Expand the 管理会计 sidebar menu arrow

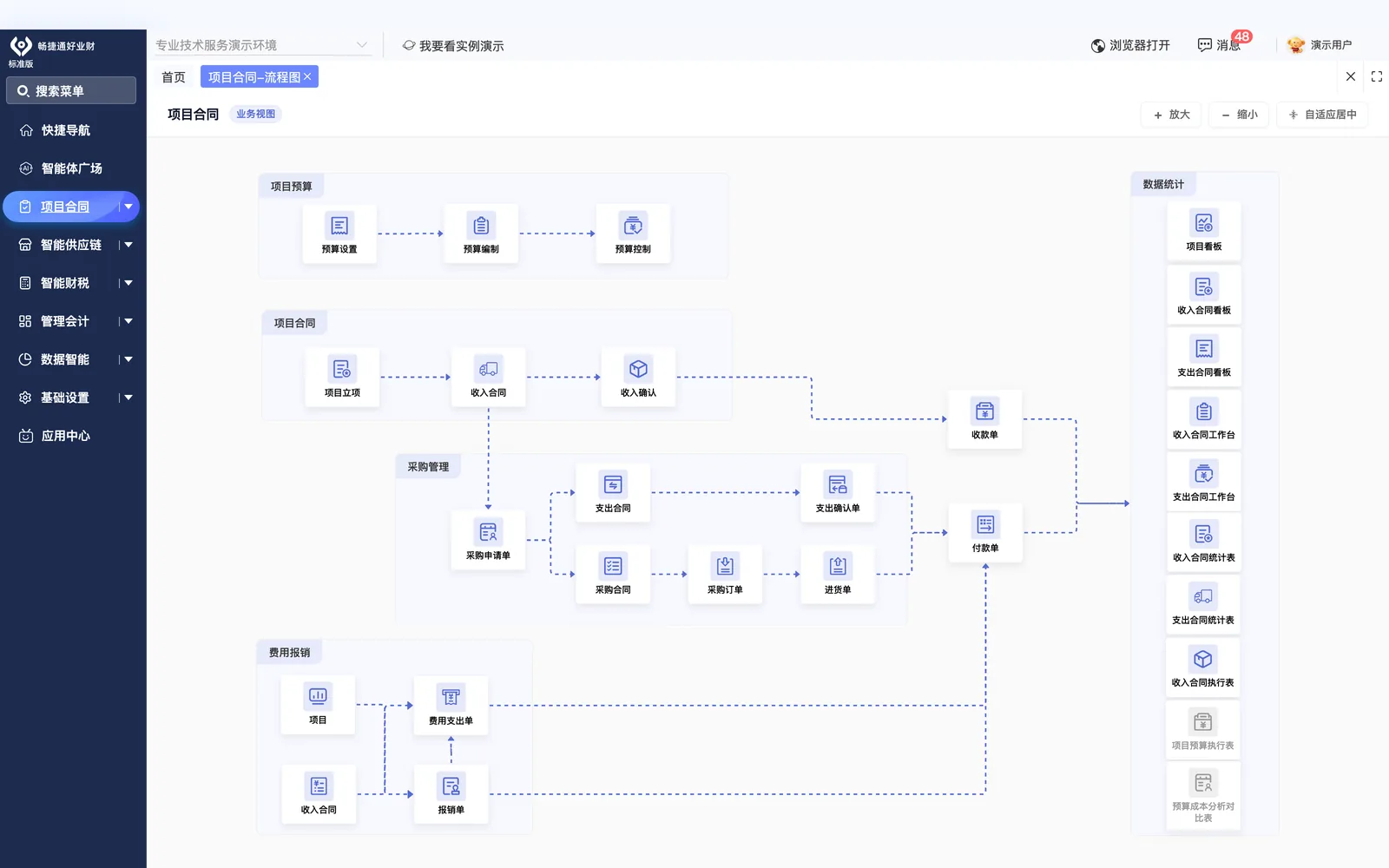[128, 321]
